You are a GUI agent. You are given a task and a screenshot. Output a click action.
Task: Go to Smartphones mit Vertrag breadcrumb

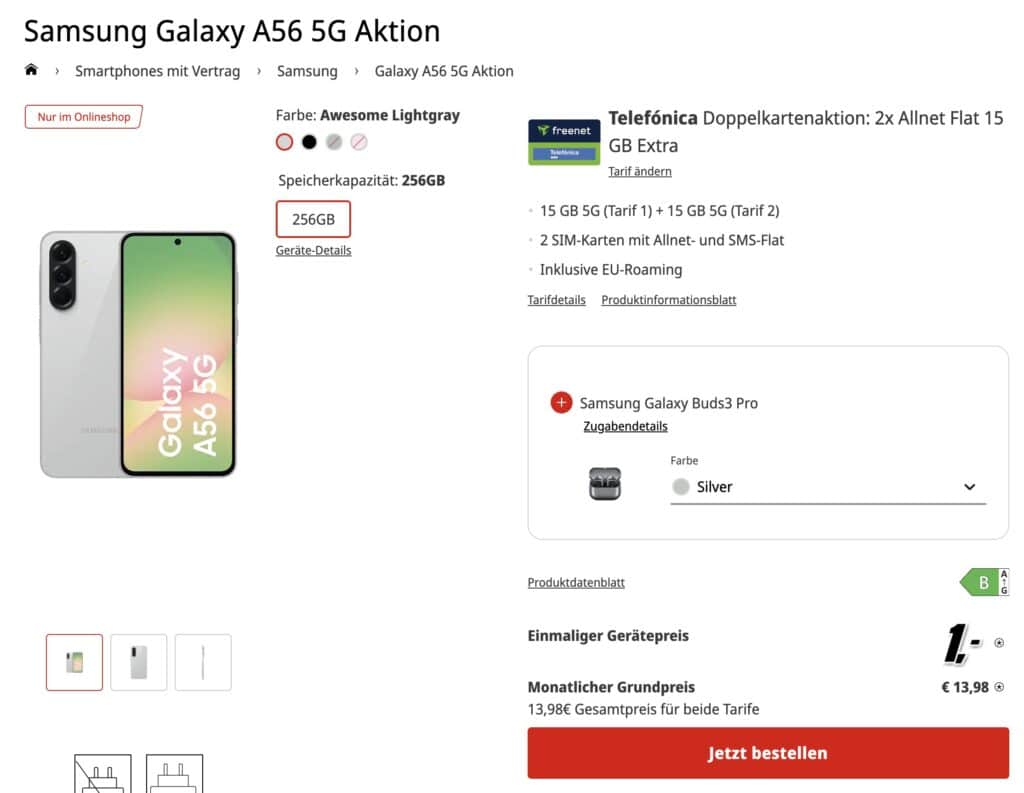coord(157,71)
